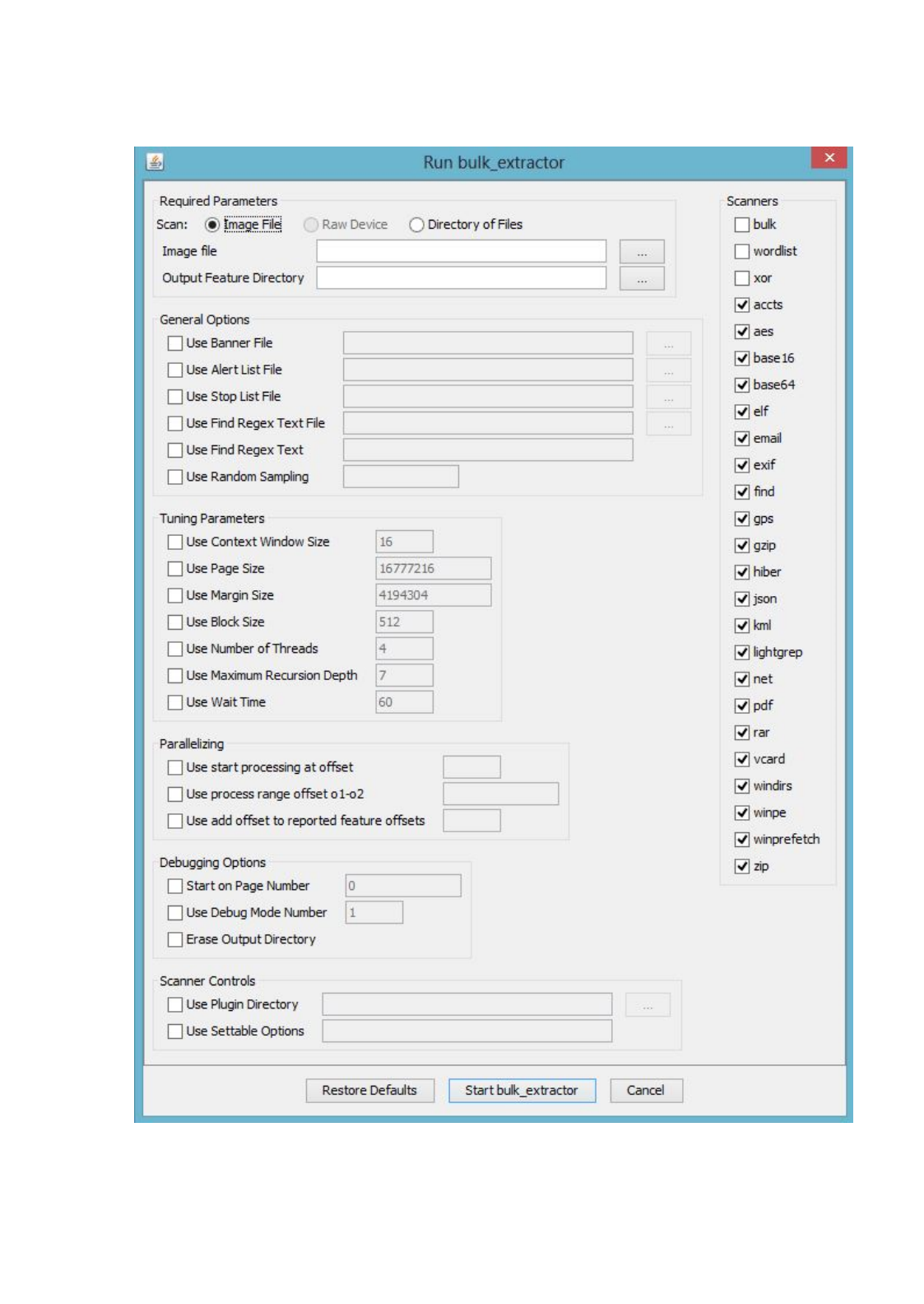924x1304 pixels.
Task: Enable Use Alert List File
Action: click(174, 370)
